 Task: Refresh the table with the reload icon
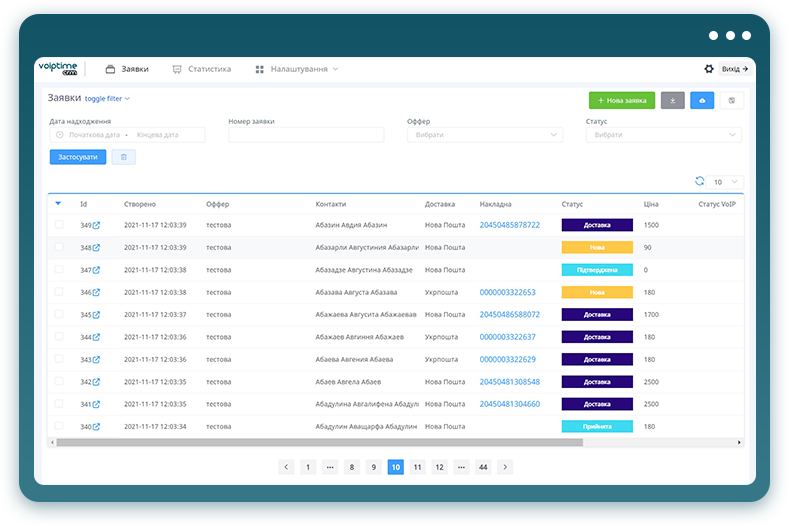coord(700,181)
